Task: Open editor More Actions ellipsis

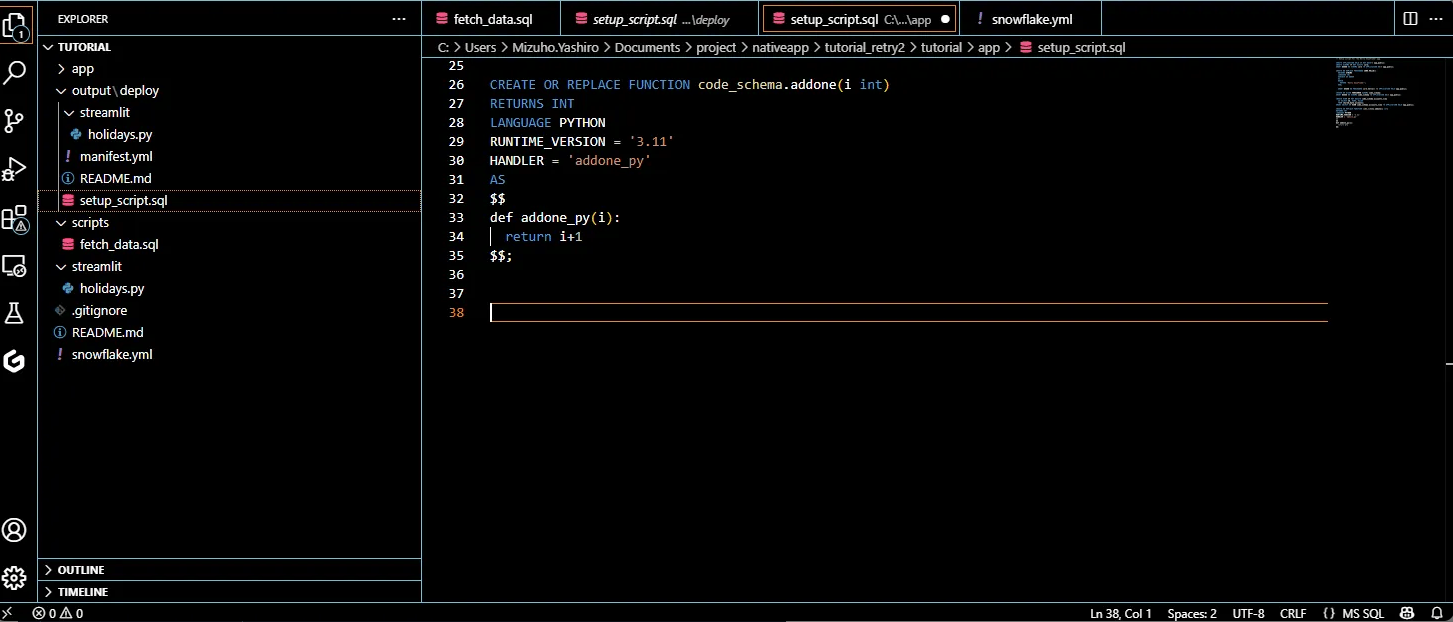Action: point(1436,19)
